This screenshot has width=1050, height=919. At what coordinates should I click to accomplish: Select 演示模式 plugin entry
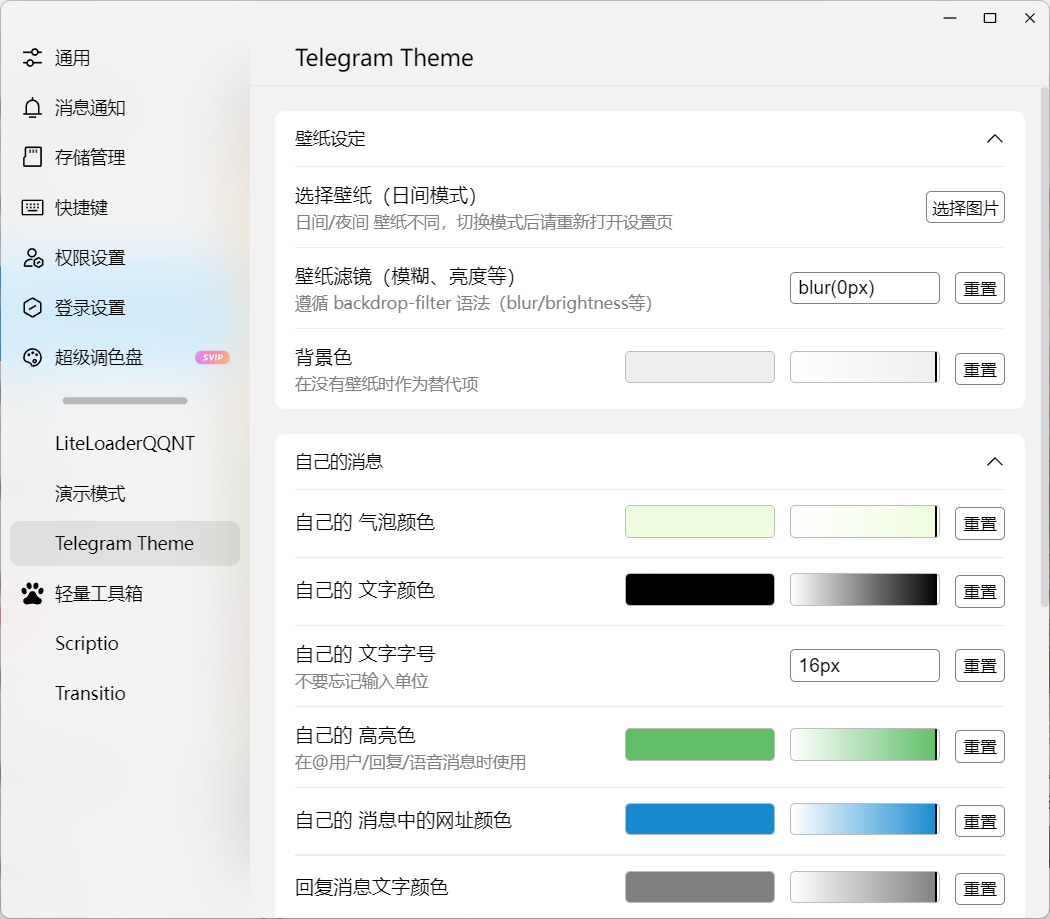pyautogui.click(x=125, y=494)
